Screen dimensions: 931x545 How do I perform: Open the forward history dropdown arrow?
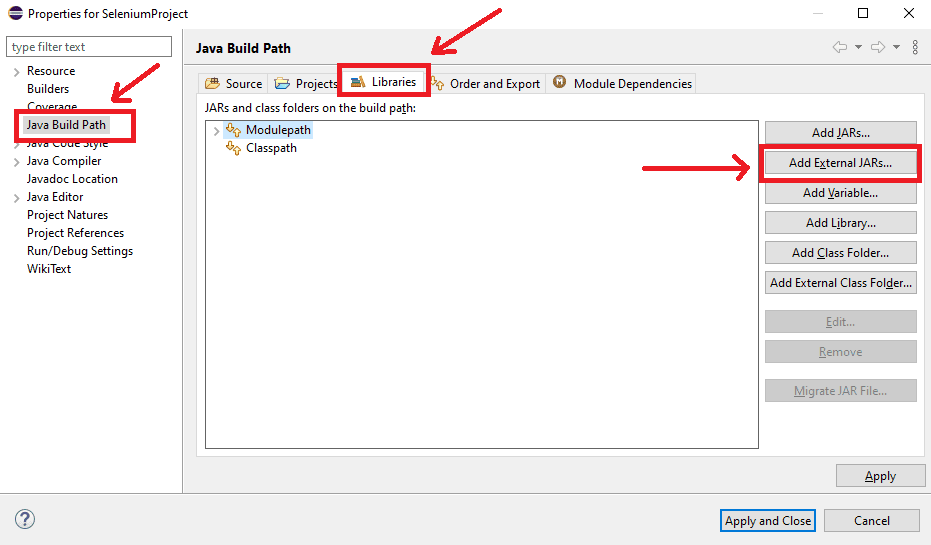[x=896, y=48]
